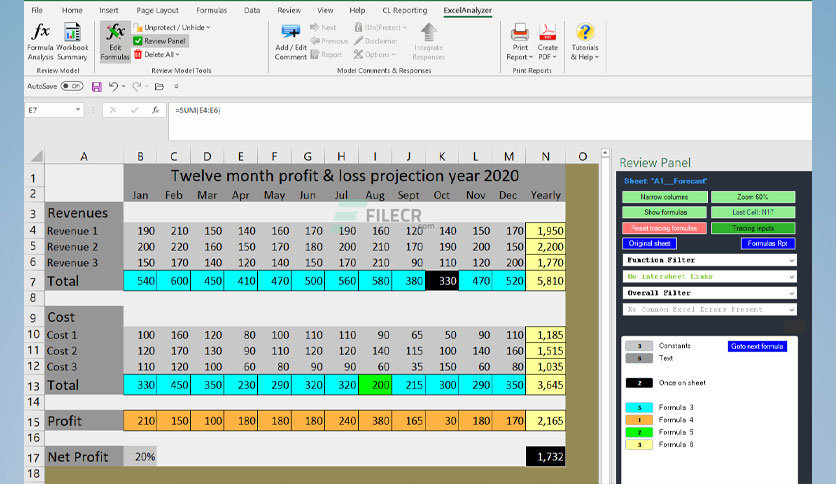Click the Save icon in quick access toolbar
This screenshot has height=484, width=836.
click(97, 86)
